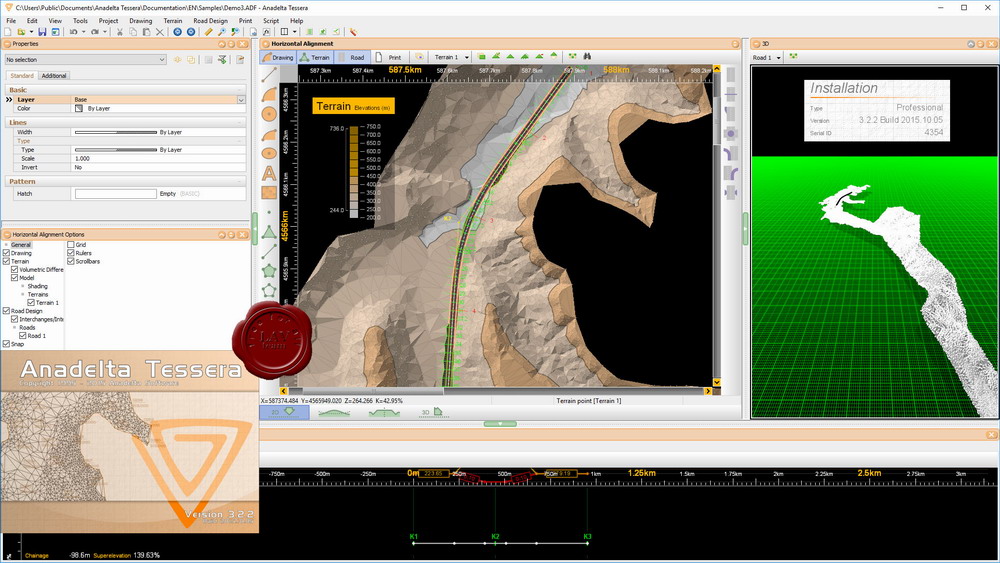Click the cross-section view icon below canvas
Screen dimensions: 1000x563
[384, 413]
